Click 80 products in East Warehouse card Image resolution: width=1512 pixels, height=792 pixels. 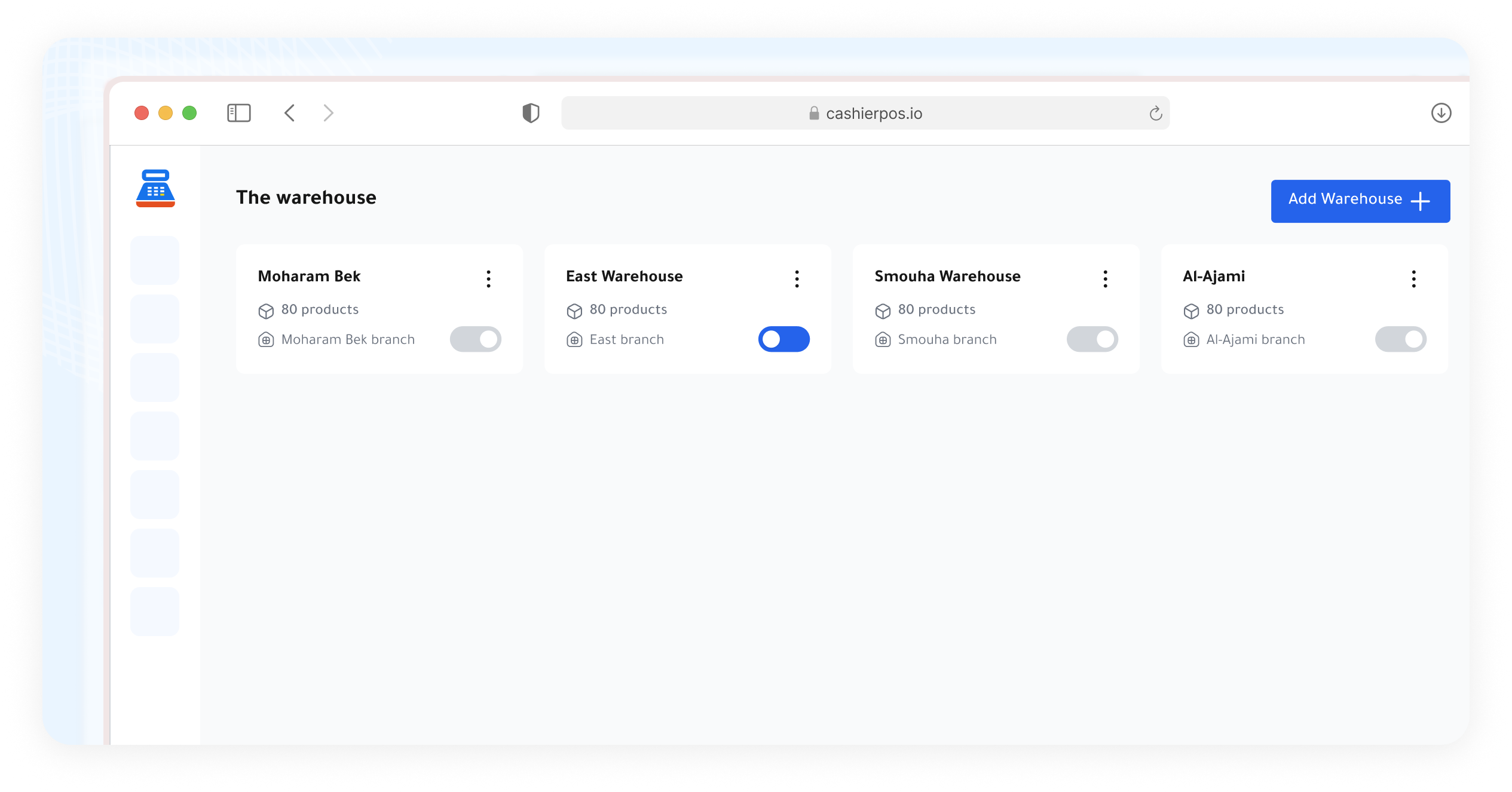[628, 309]
